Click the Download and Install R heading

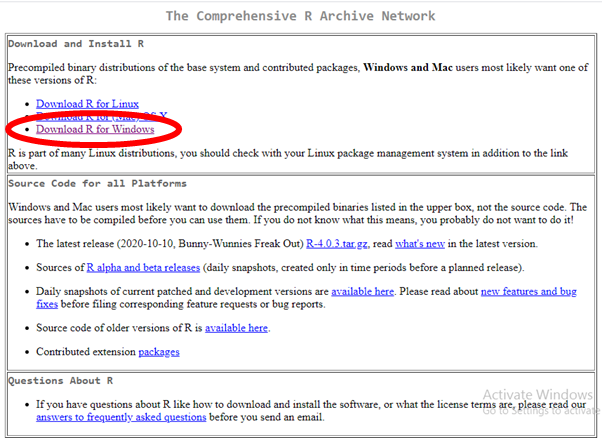76,44
